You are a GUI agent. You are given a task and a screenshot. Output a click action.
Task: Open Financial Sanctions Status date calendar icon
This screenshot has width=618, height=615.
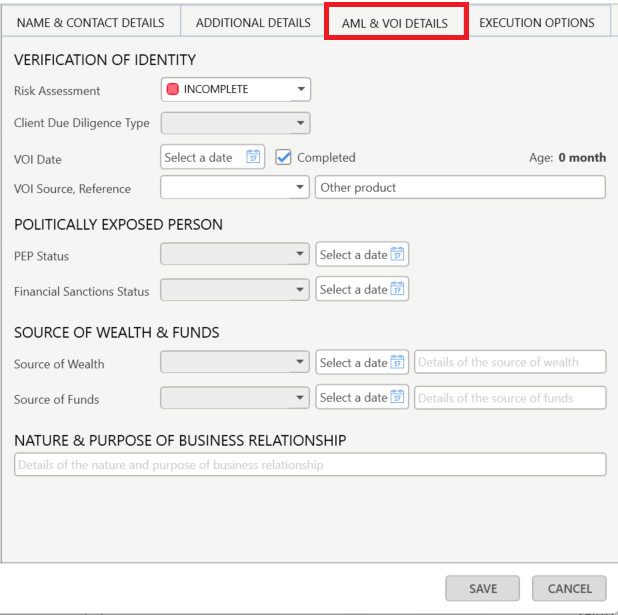pyautogui.click(x=397, y=289)
